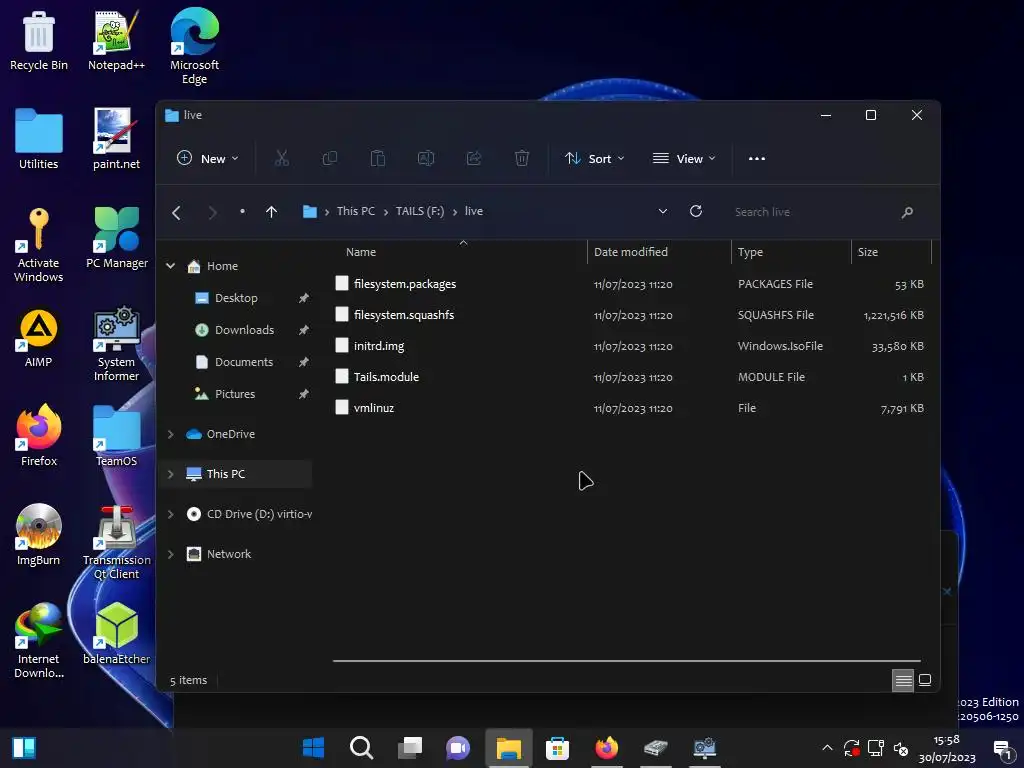1024x768 pixels.
Task: Click This PC breadcrumb in address bar
Action: 356,211
